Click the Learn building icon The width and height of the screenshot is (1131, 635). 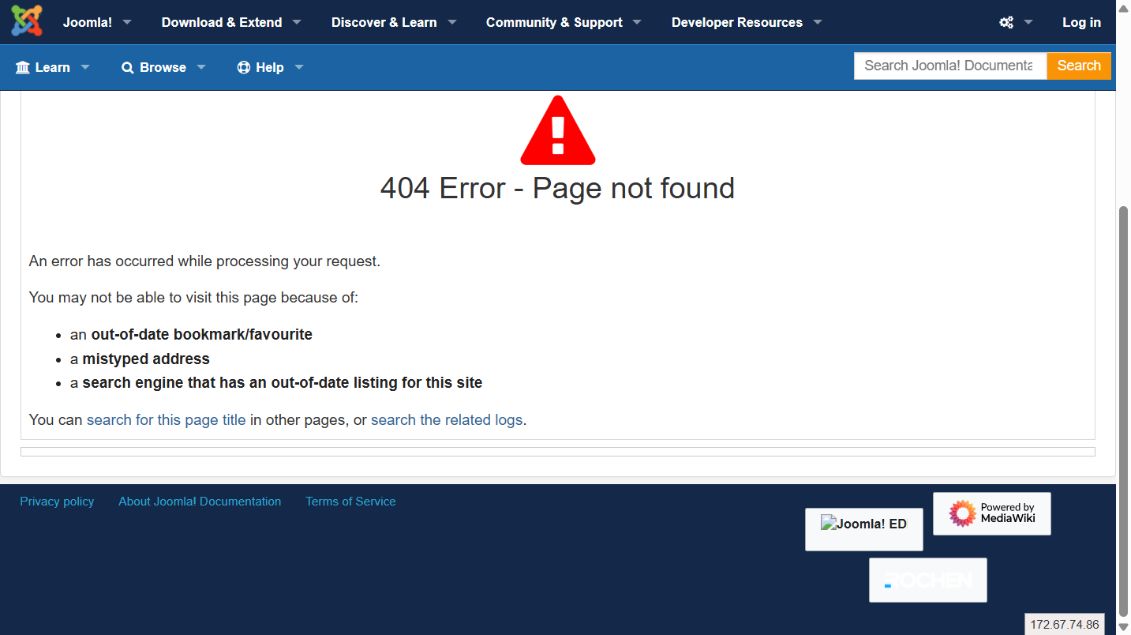click(22, 67)
